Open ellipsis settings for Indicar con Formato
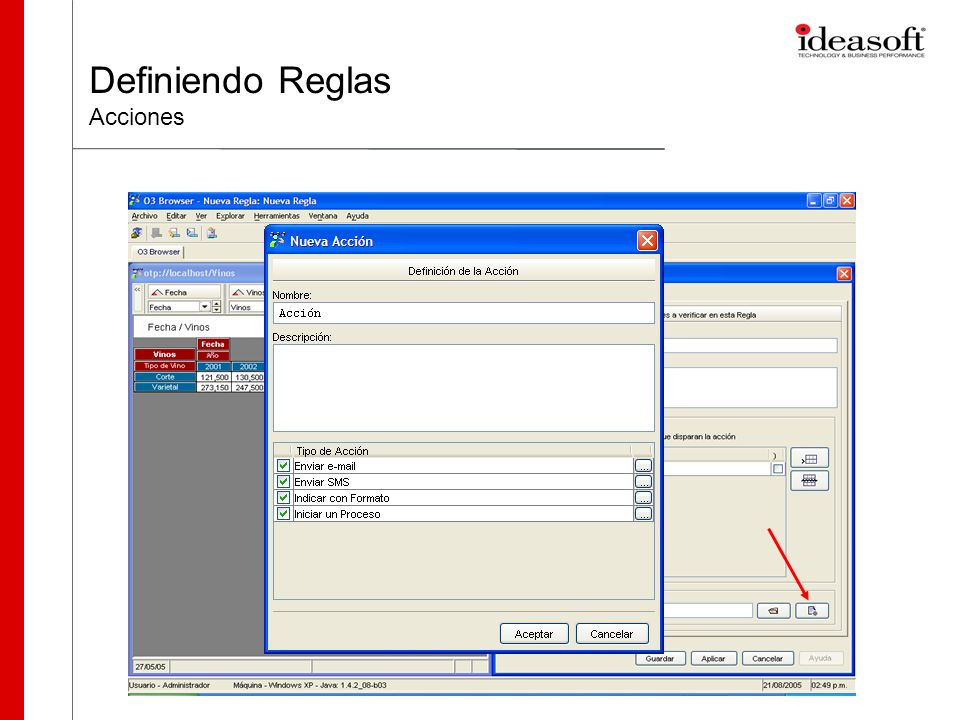 pyautogui.click(x=643, y=498)
